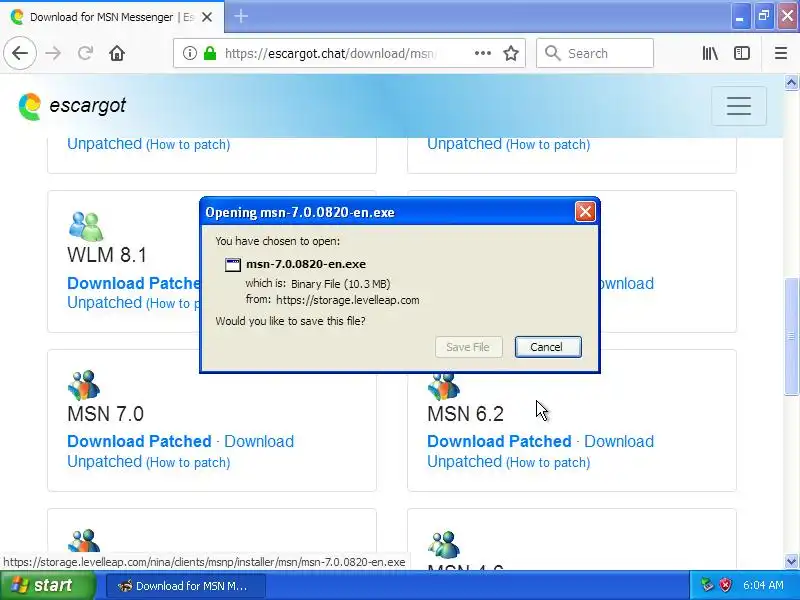Click the MSN 6.2 messenger icon
This screenshot has width=800, height=600.
click(444, 386)
